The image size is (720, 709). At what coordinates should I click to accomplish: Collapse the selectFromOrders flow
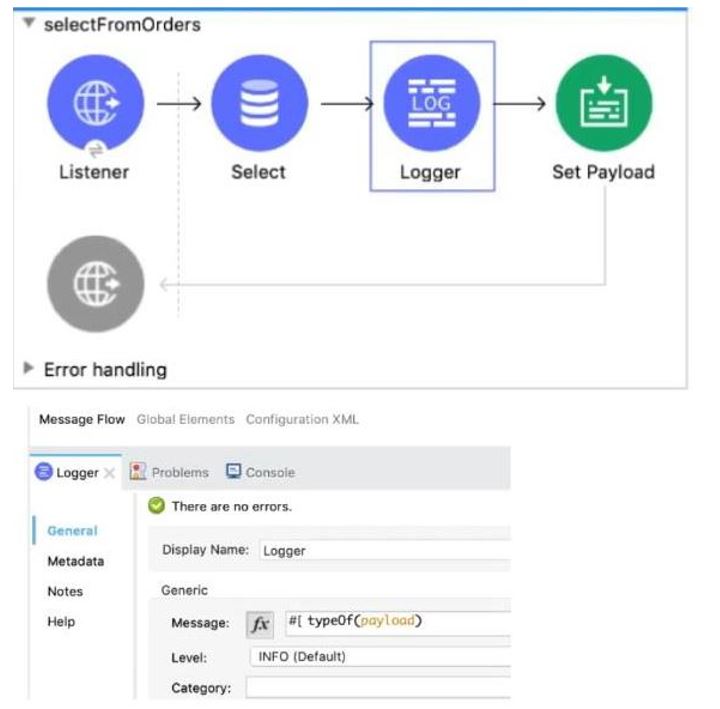click(27, 25)
